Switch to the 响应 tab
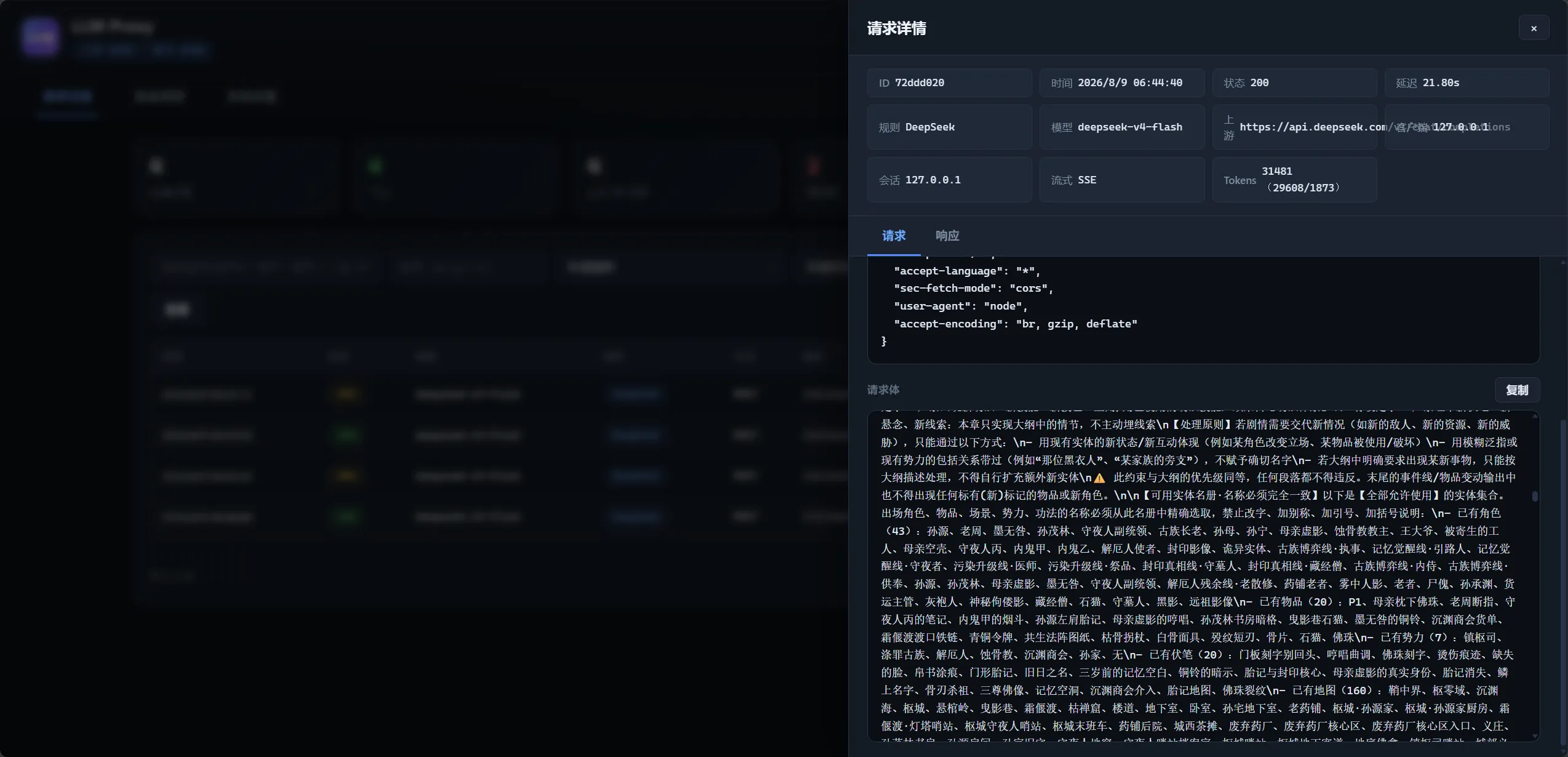This screenshot has height=757, width=1568. point(947,236)
